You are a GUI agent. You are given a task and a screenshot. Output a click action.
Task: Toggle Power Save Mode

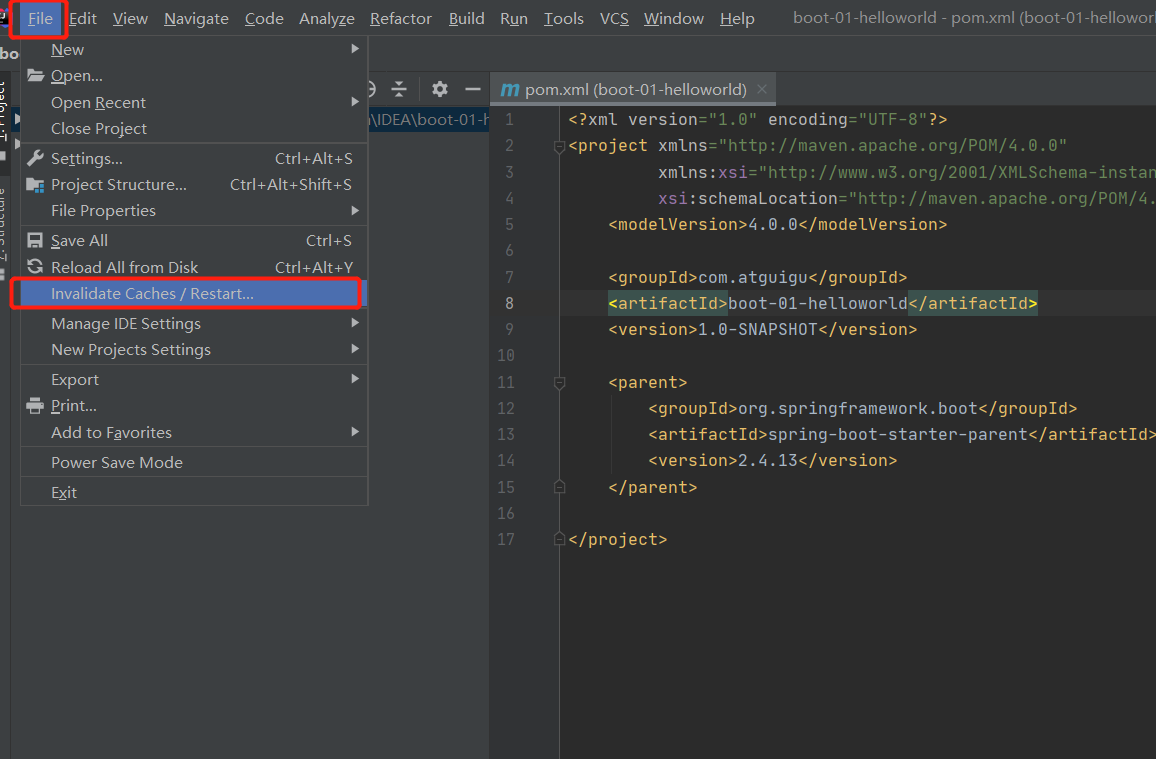[194, 462]
